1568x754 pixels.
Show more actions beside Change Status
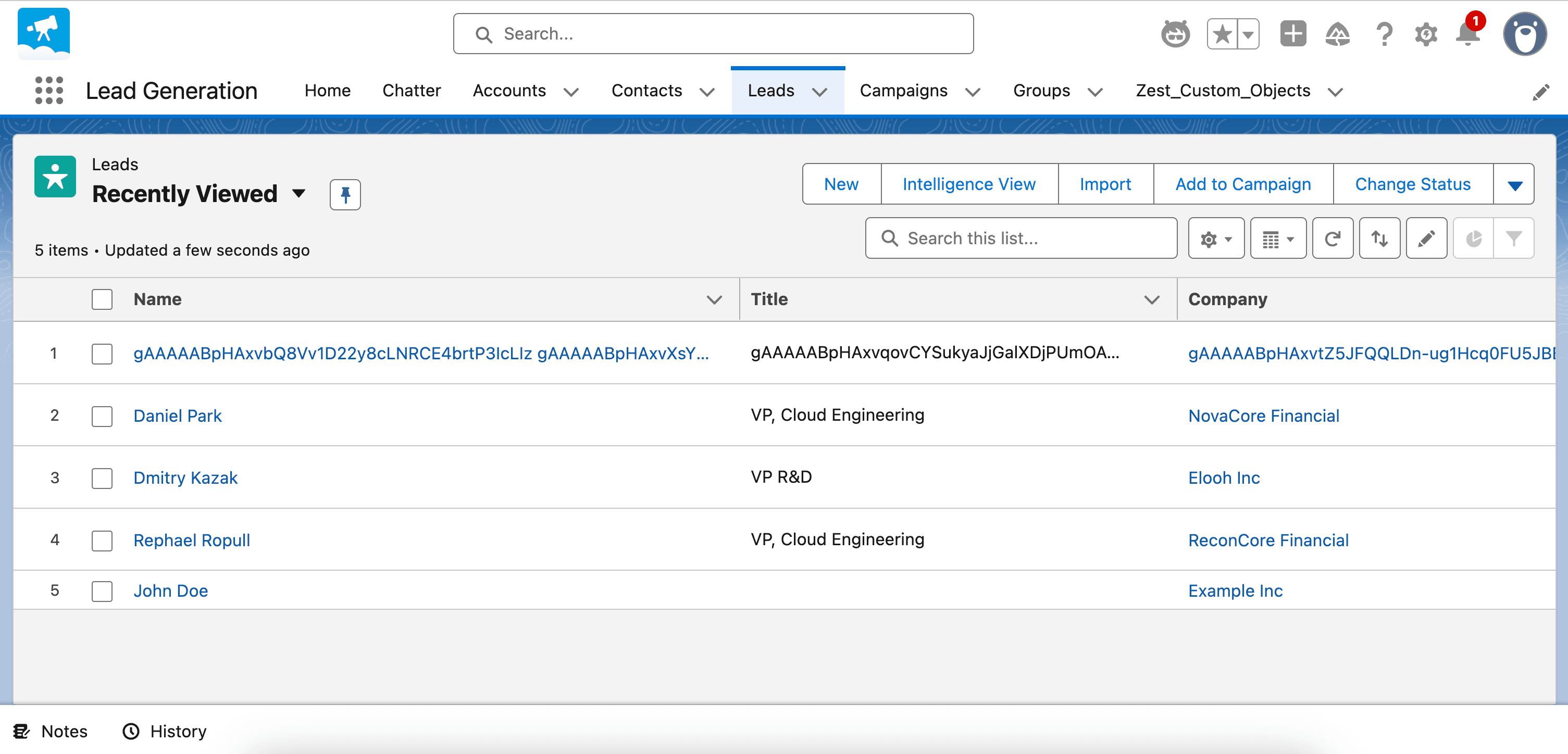click(1514, 184)
